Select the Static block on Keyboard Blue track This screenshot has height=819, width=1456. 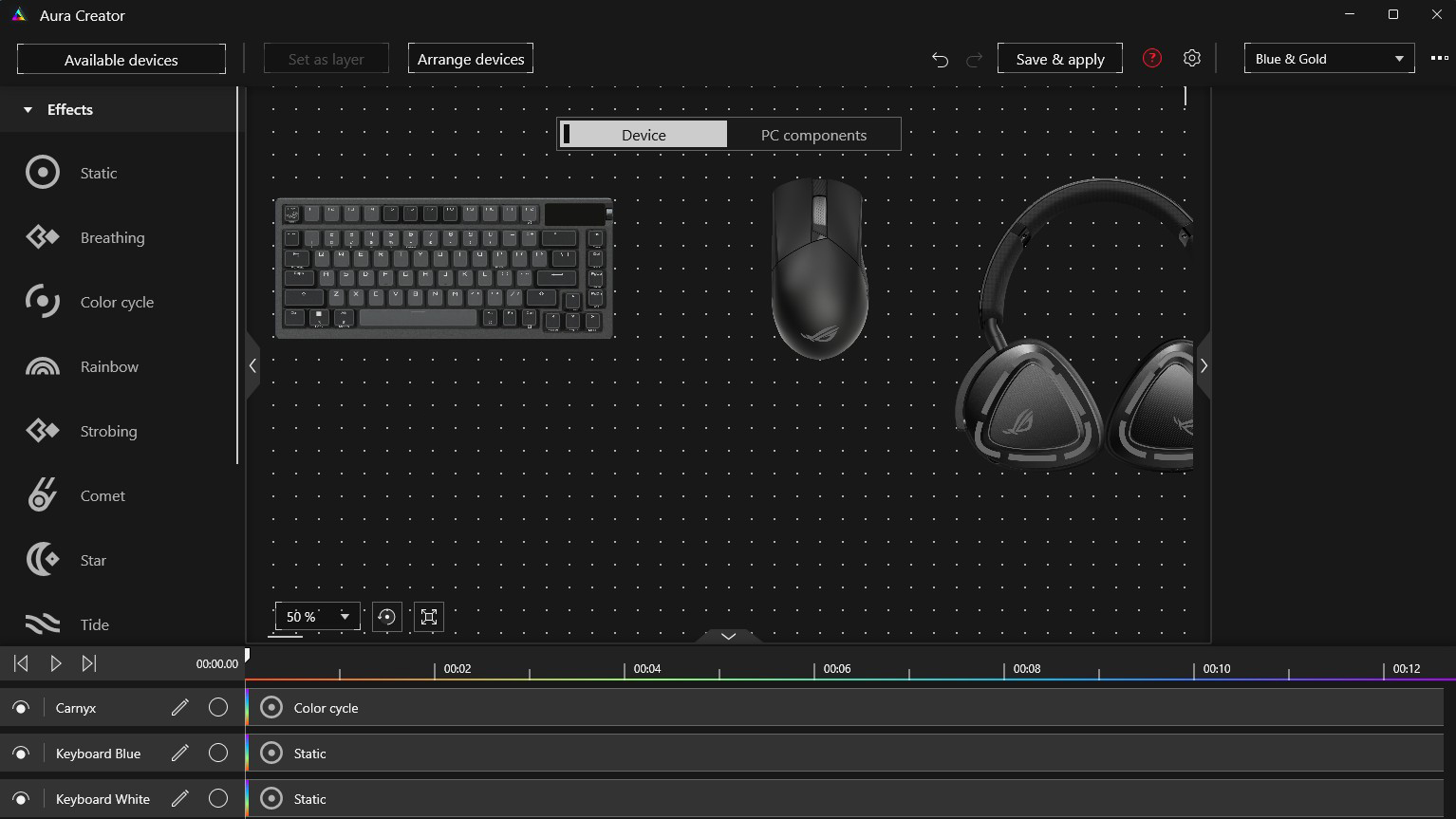click(845, 753)
